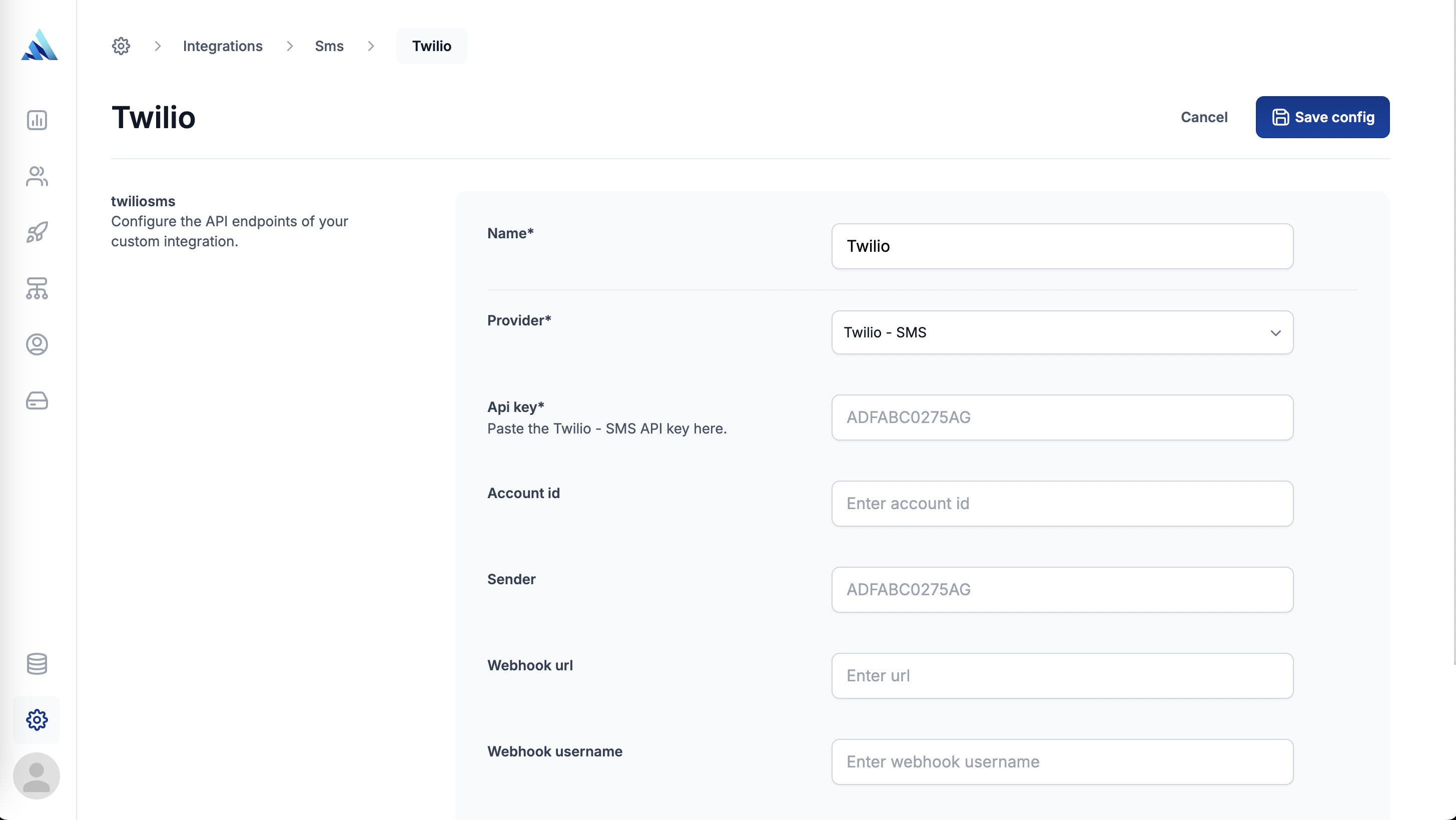Focus the Api key input field
Image resolution: width=1456 pixels, height=820 pixels.
1062,418
